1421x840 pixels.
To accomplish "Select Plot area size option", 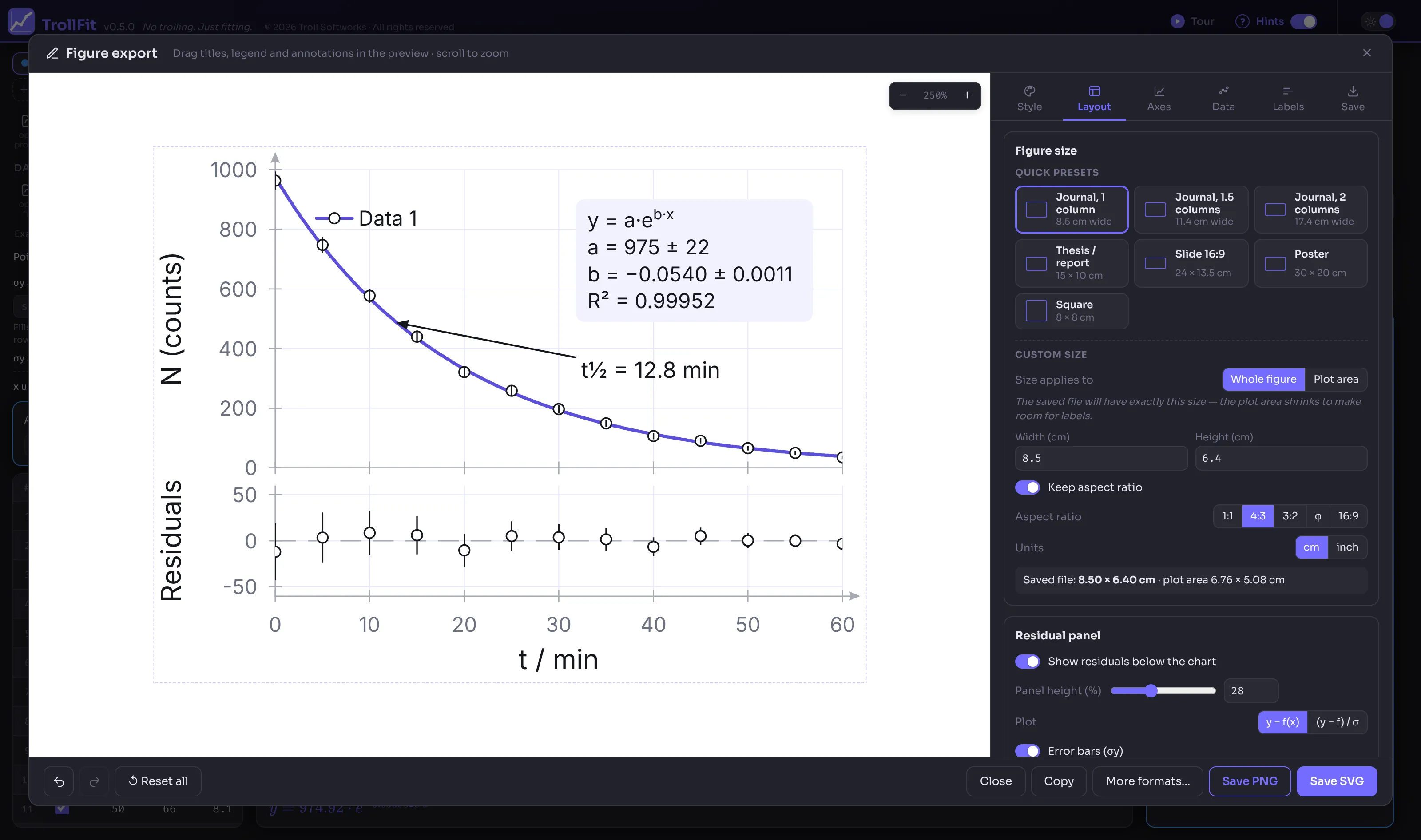I will tap(1336, 379).
